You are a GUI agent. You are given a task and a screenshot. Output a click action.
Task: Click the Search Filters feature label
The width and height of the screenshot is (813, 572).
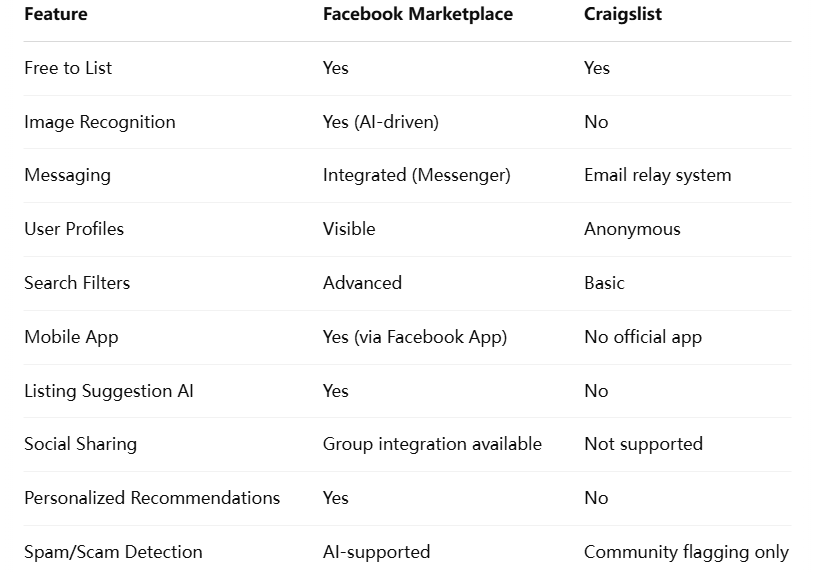coord(77,283)
